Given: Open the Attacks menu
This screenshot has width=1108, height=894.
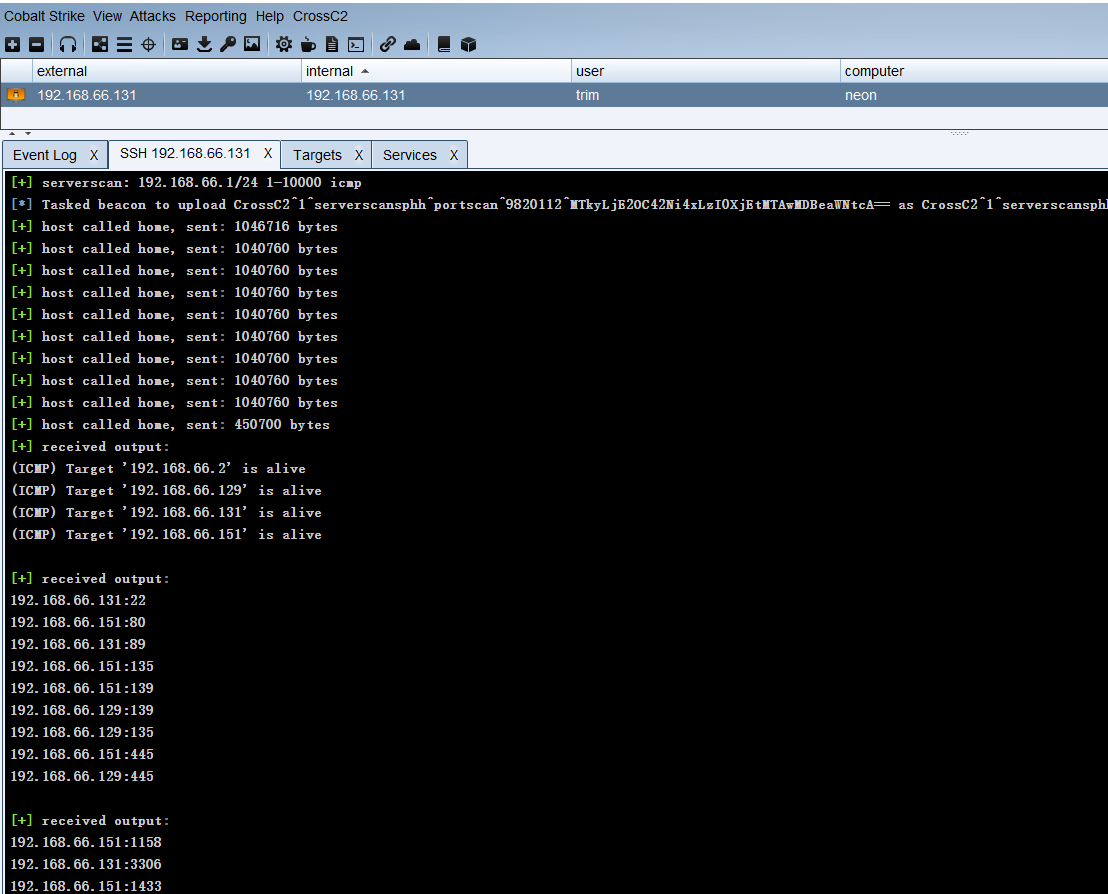Looking at the screenshot, I should [x=152, y=15].
